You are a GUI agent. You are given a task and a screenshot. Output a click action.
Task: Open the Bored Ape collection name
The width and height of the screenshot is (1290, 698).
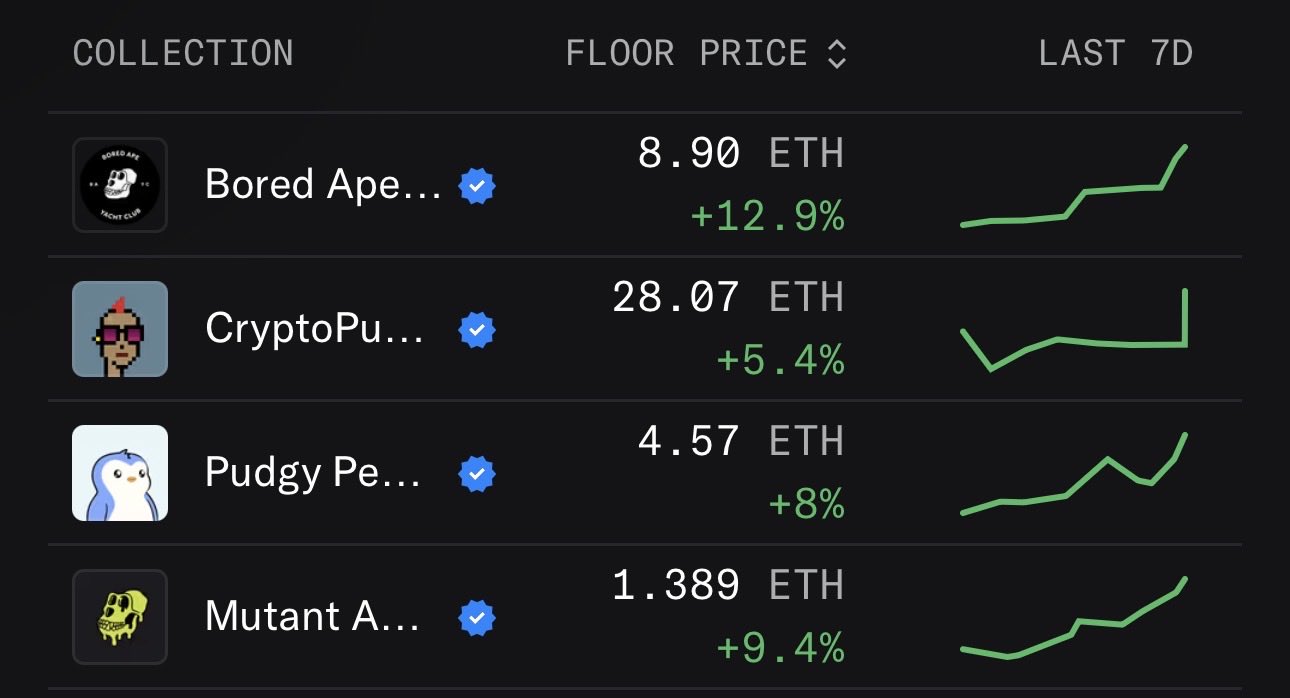tap(323, 185)
